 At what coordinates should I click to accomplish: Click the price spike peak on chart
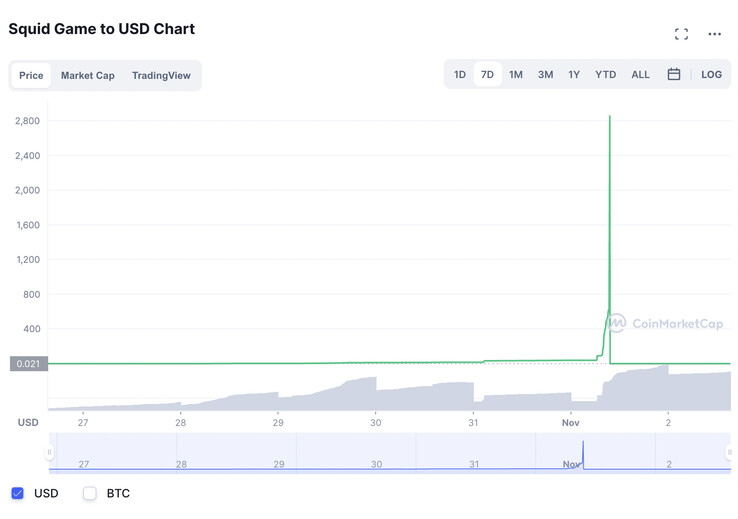[610, 116]
